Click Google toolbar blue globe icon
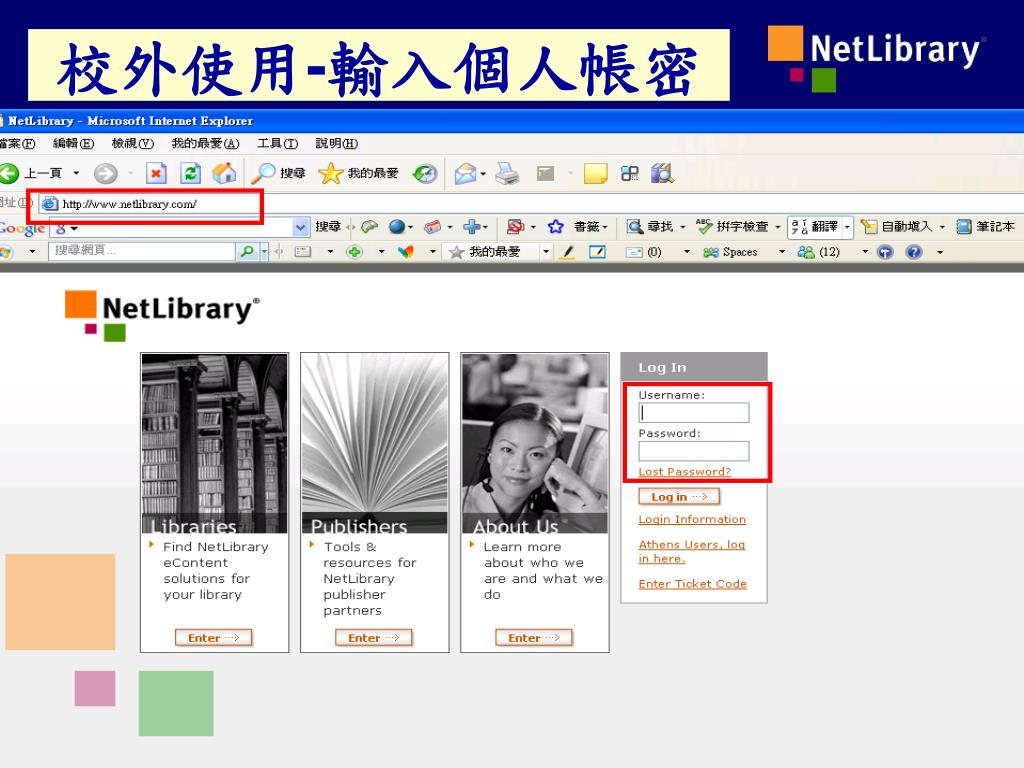Viewport: 1024px width, 768px height. point(396,227)
